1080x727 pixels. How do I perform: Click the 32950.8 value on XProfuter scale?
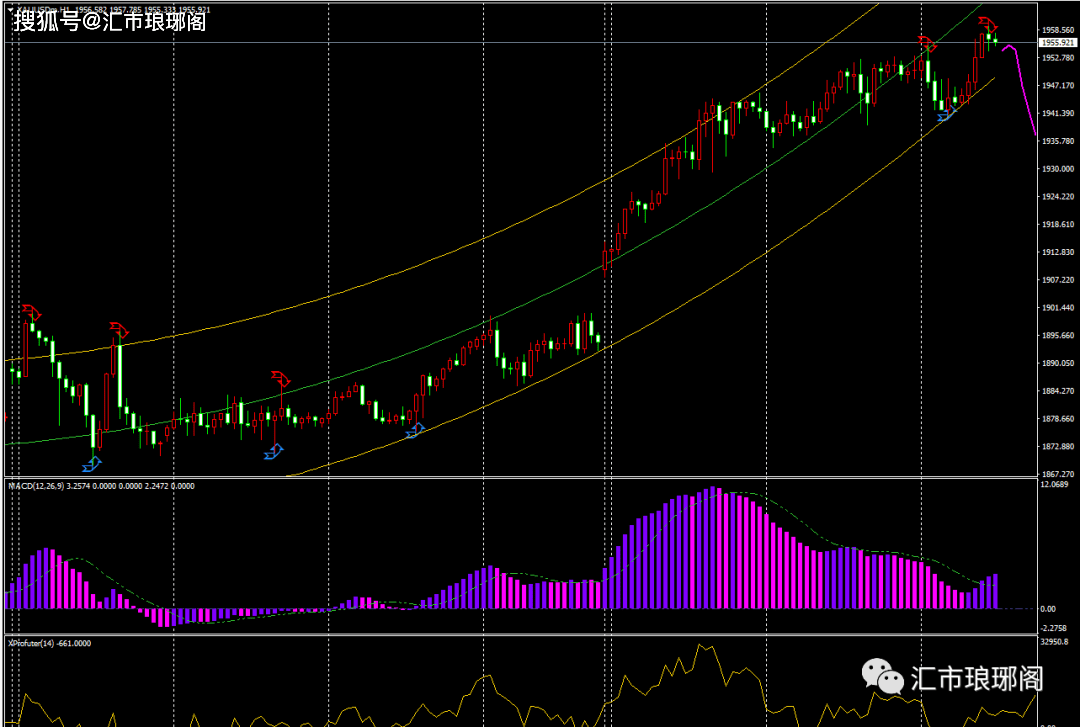click(x=1056, y=642)
